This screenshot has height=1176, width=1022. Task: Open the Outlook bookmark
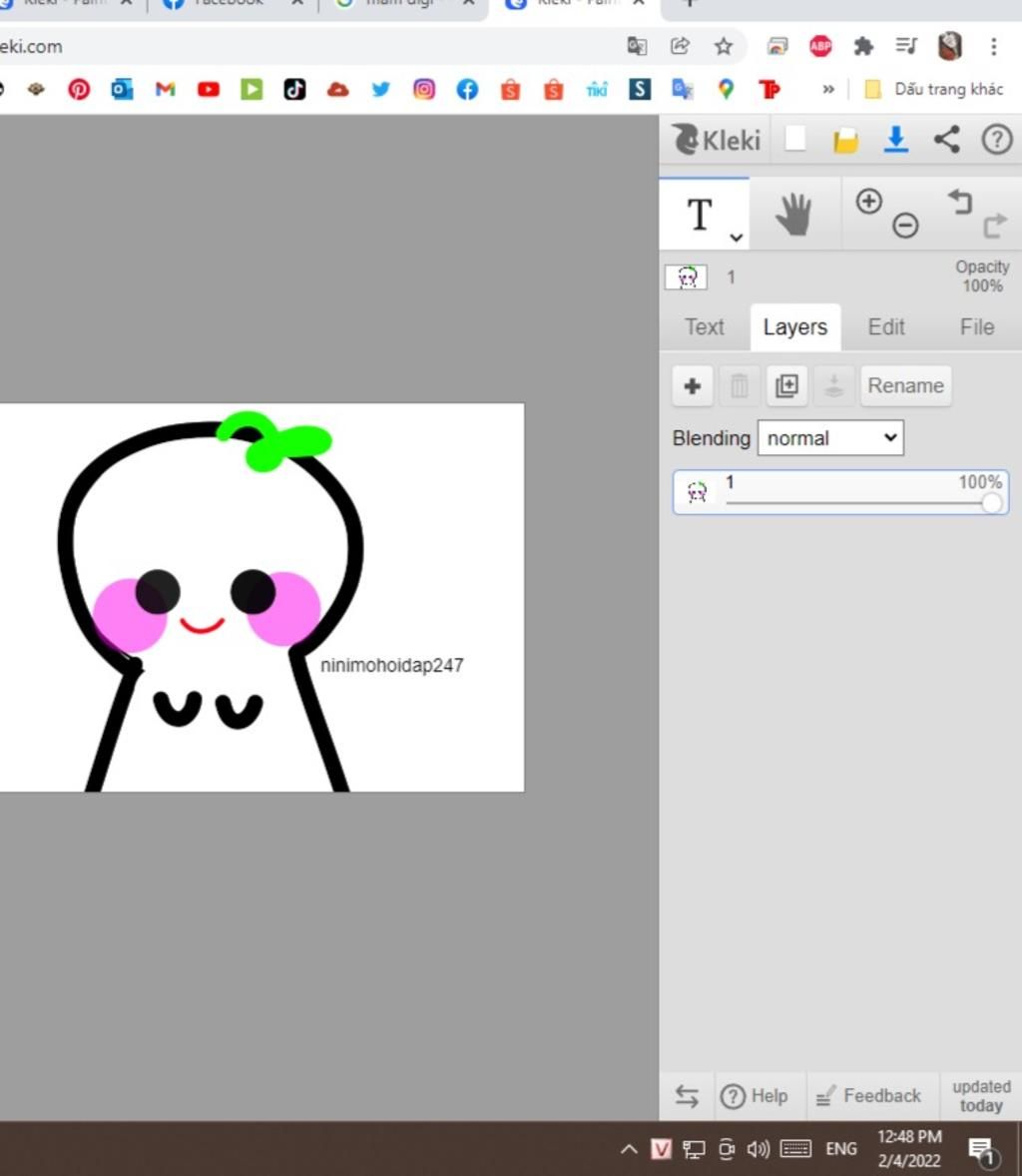point(122,89)
